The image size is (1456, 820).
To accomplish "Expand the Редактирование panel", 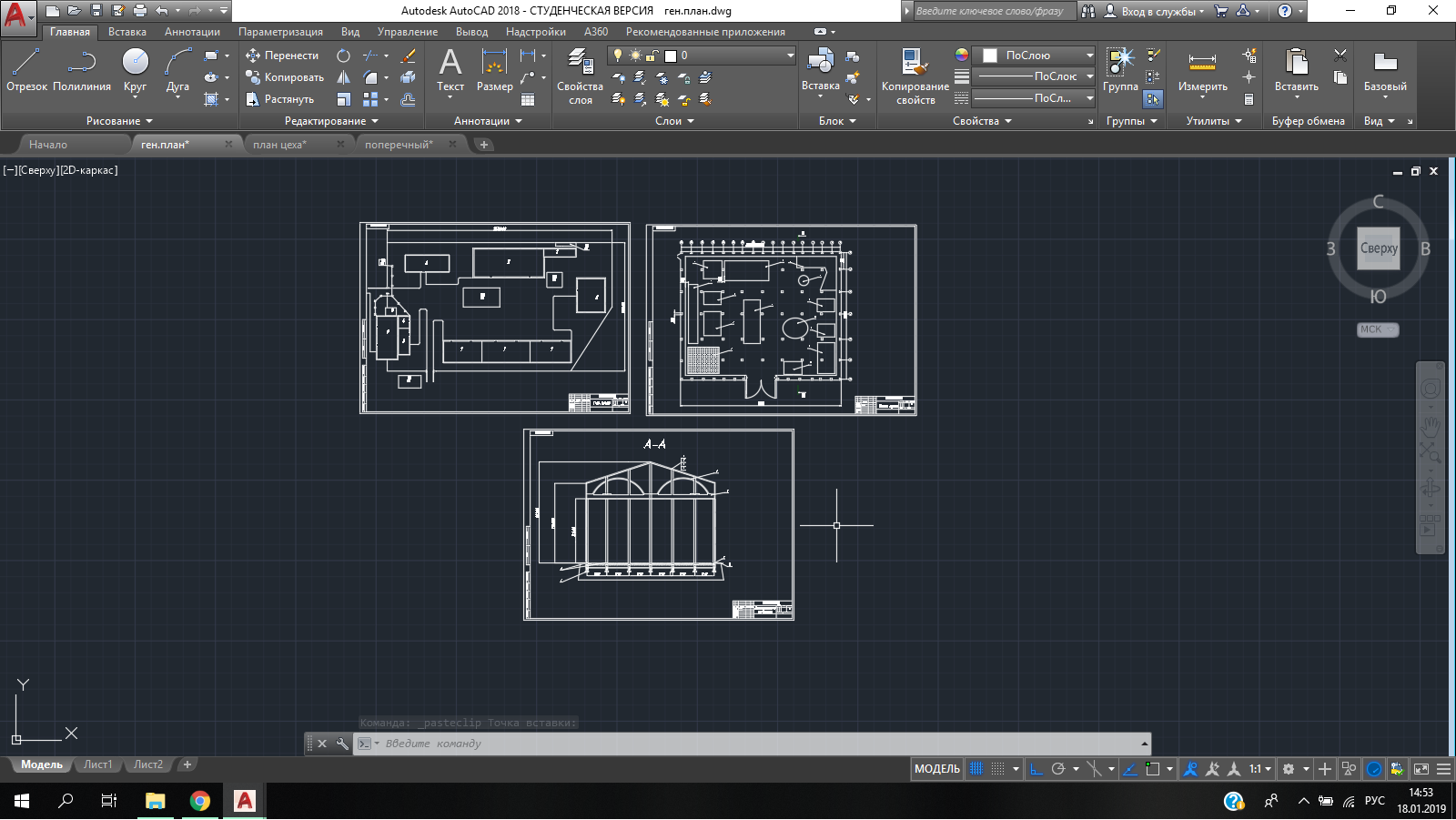I will pos(331,121).
